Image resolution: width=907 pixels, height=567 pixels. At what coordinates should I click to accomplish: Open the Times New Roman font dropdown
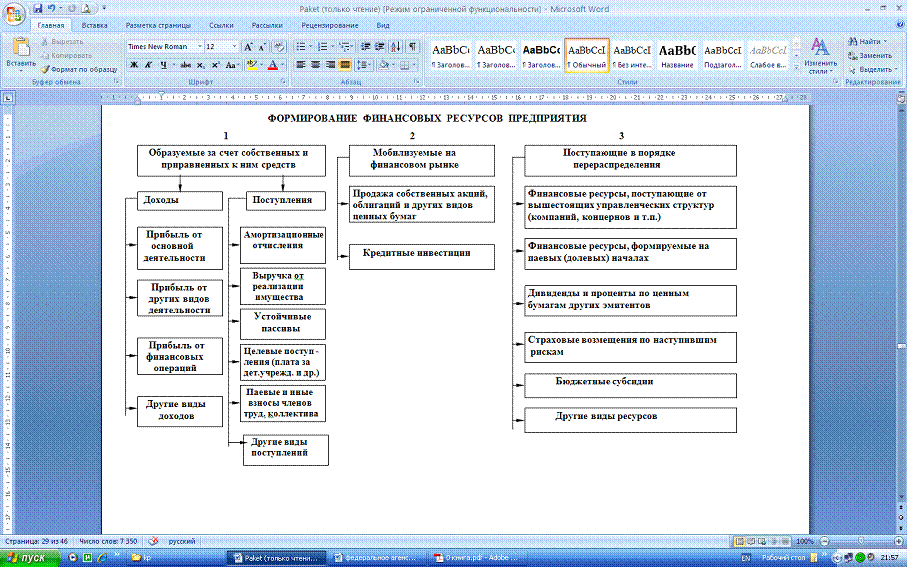(x=199, y=46)
